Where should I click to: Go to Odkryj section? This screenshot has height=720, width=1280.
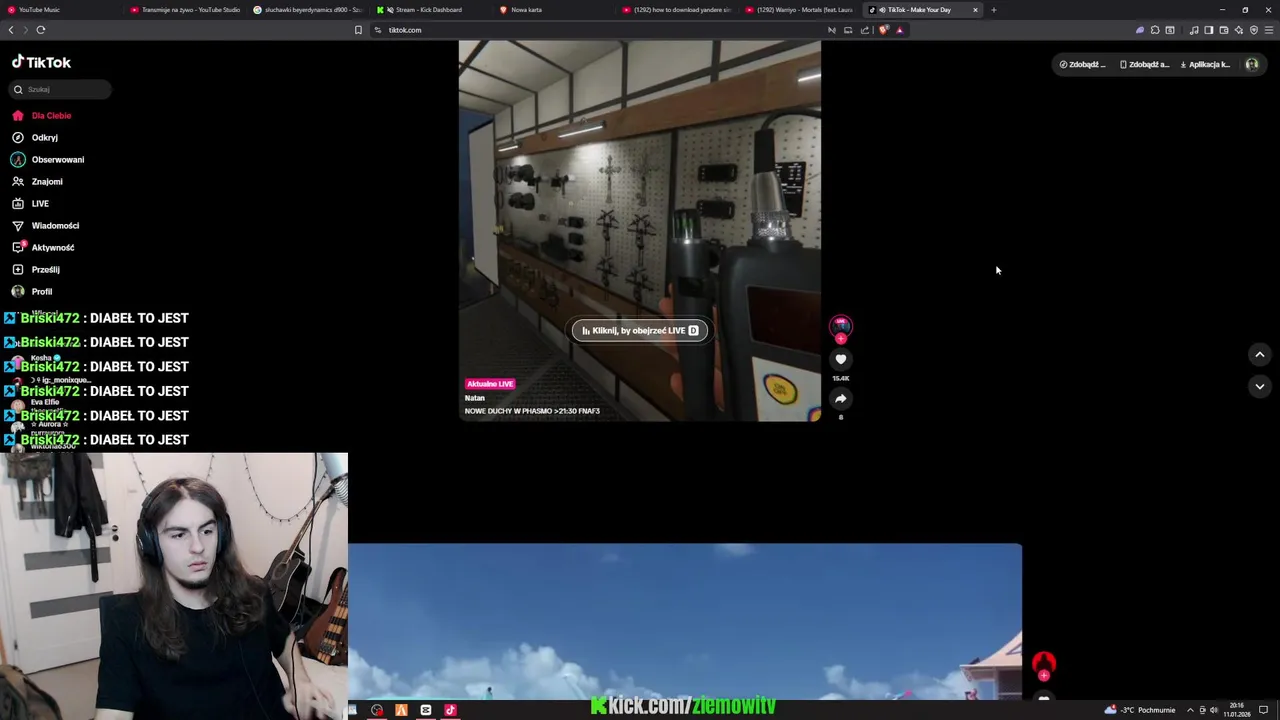click(x=35, y=137)
